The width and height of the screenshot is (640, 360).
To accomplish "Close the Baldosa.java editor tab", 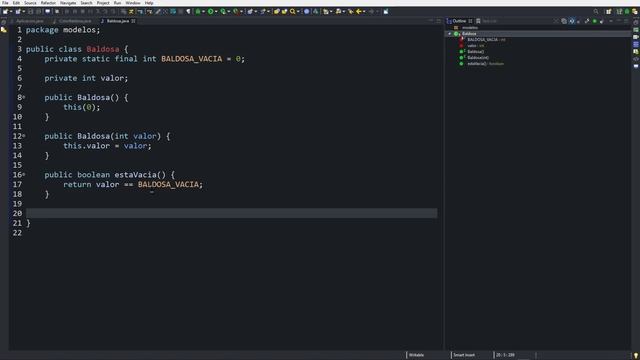I will pyautogui.click(x=133, y=21).
